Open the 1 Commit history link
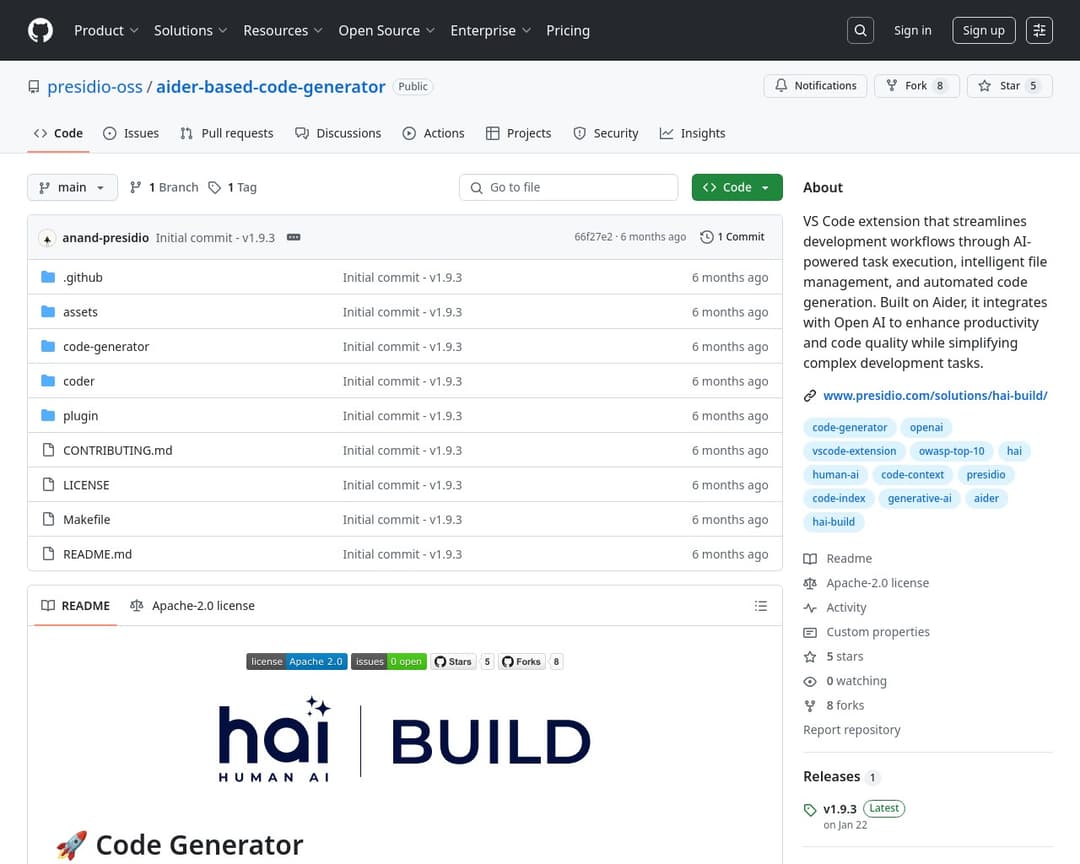This screenshot has height=864, width=1080. [732, 237]
